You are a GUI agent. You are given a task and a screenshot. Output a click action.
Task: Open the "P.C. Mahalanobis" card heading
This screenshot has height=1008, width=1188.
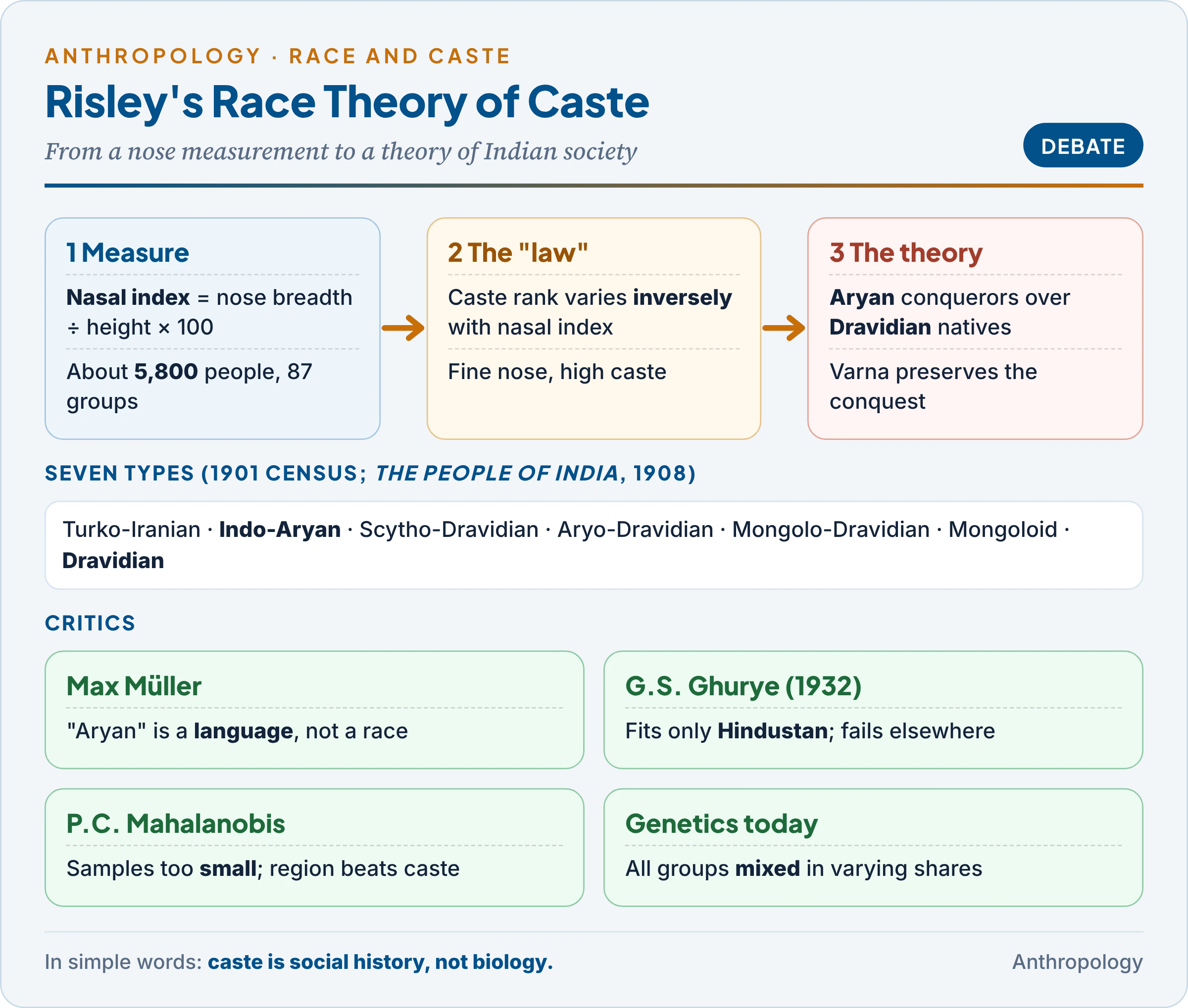(x=176, y=823)
